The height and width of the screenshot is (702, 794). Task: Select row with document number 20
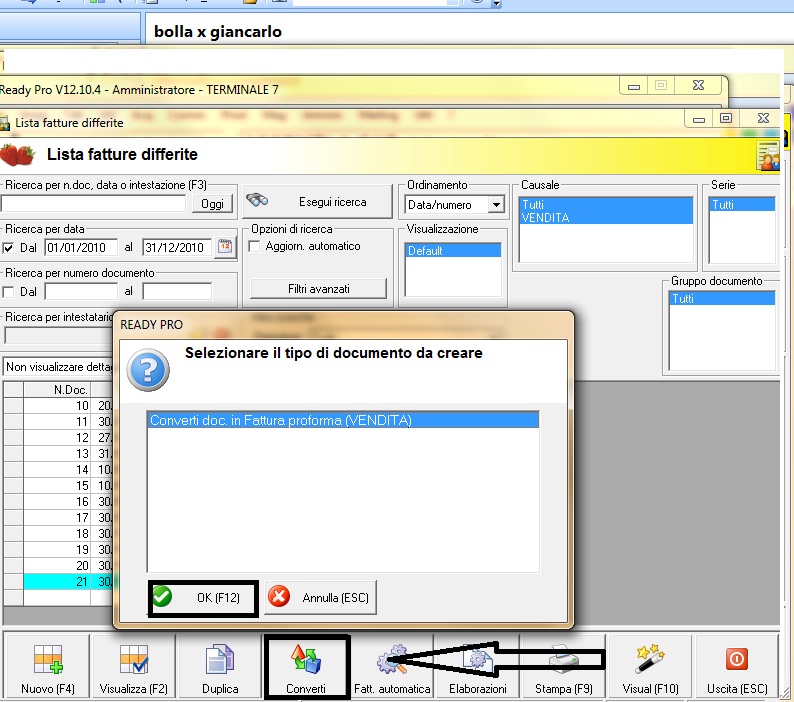pyautogui.click(x=57, y=565)
